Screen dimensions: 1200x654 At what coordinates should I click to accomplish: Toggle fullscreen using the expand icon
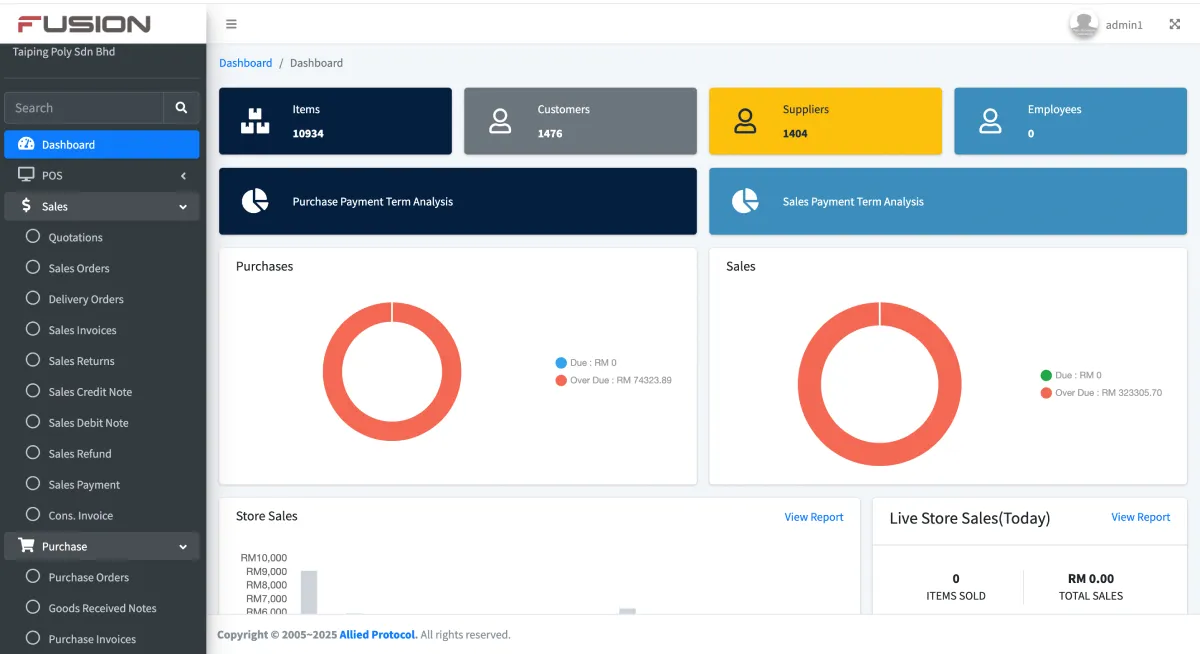1174,23
